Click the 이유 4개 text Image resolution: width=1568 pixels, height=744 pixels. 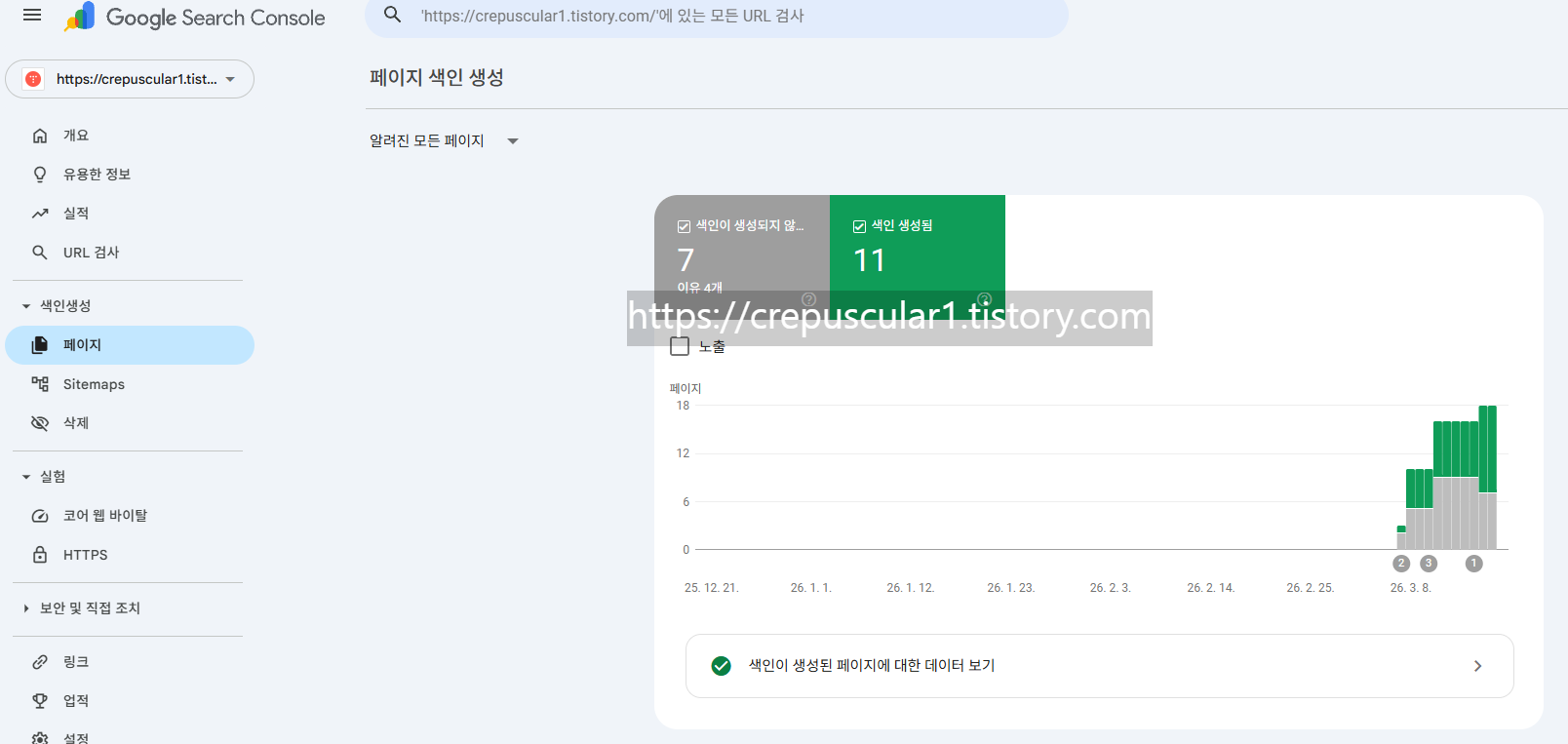(x=700, y=288)
